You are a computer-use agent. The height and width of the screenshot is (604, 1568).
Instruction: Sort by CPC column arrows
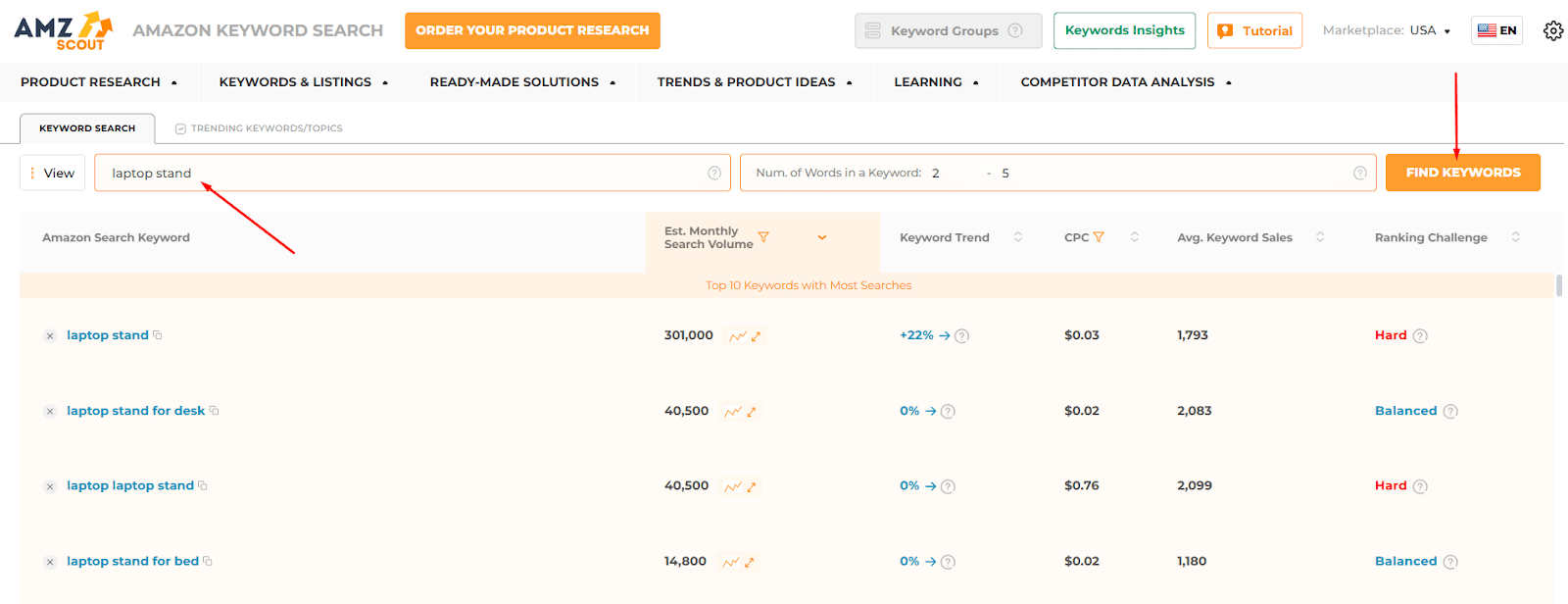click(x=1135, y=237)
